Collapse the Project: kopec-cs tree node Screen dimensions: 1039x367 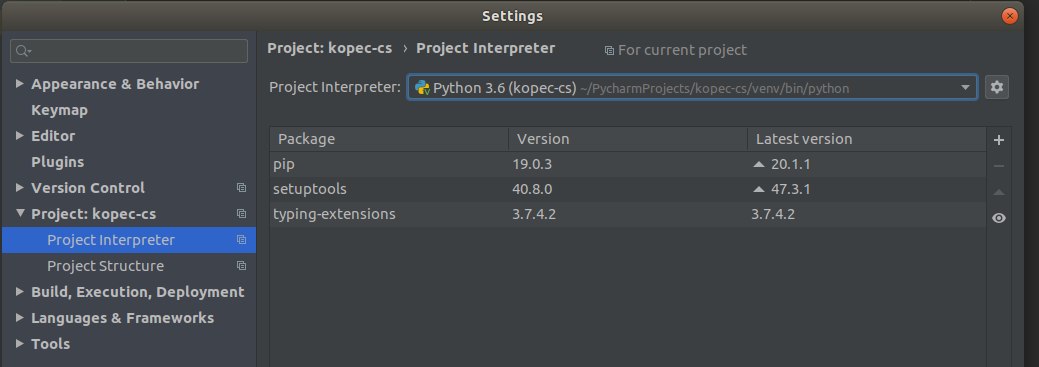(x=20, y=213)
